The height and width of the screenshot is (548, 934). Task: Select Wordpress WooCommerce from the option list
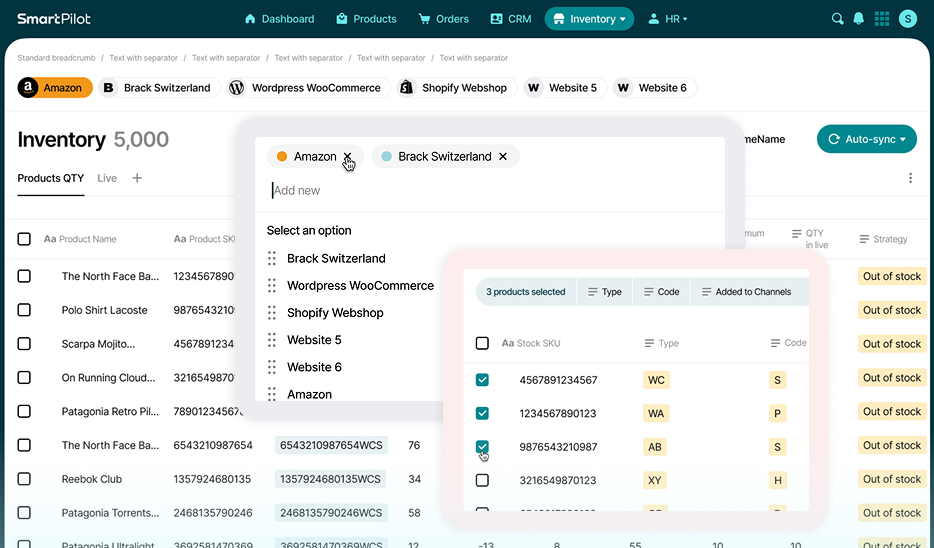pos(360,286)
